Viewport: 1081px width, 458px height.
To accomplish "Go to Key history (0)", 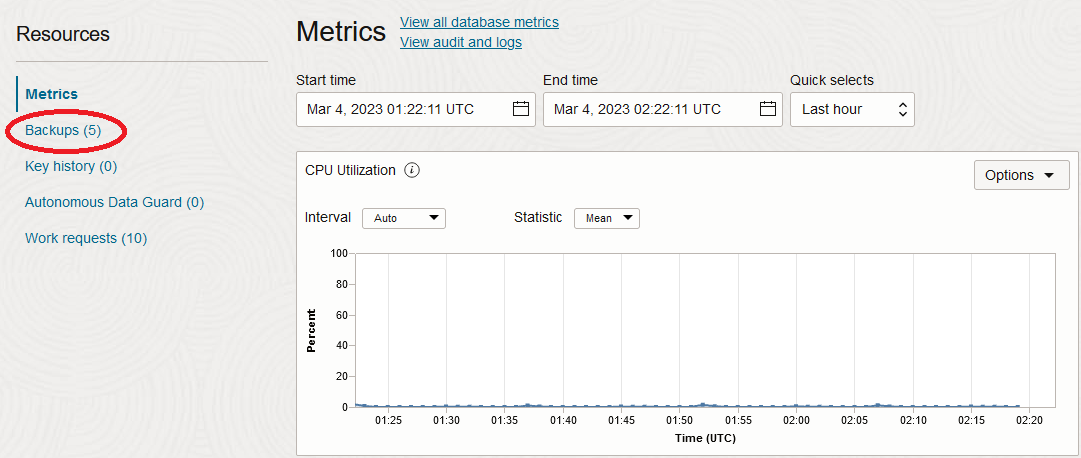I will tap(71, 166).
